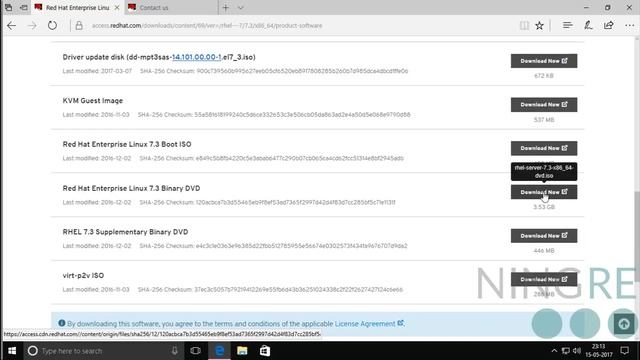
Task: Download the KVM Guest Image
Action: point(544,104)
